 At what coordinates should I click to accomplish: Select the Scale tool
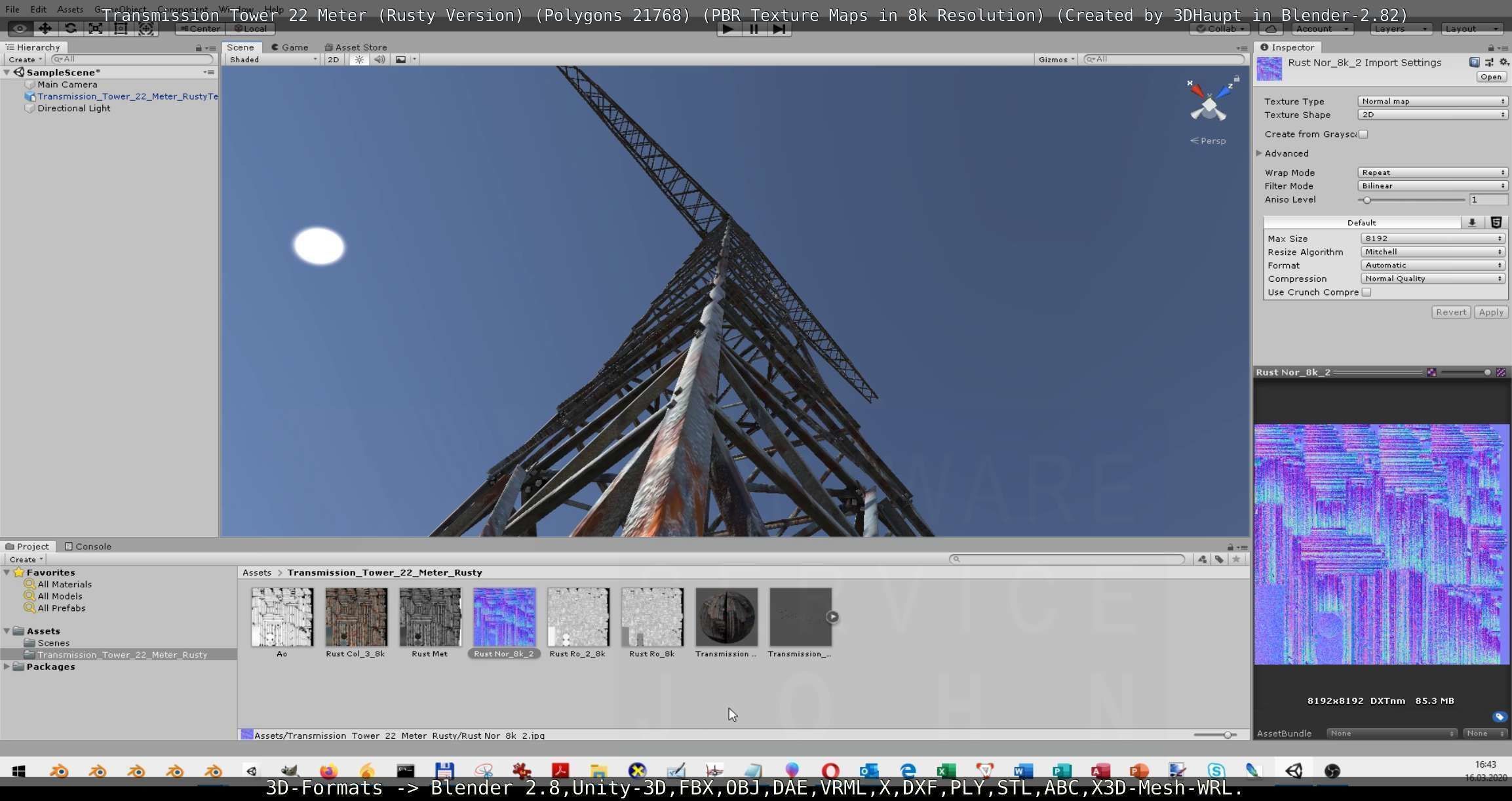[x=96, y=29]
